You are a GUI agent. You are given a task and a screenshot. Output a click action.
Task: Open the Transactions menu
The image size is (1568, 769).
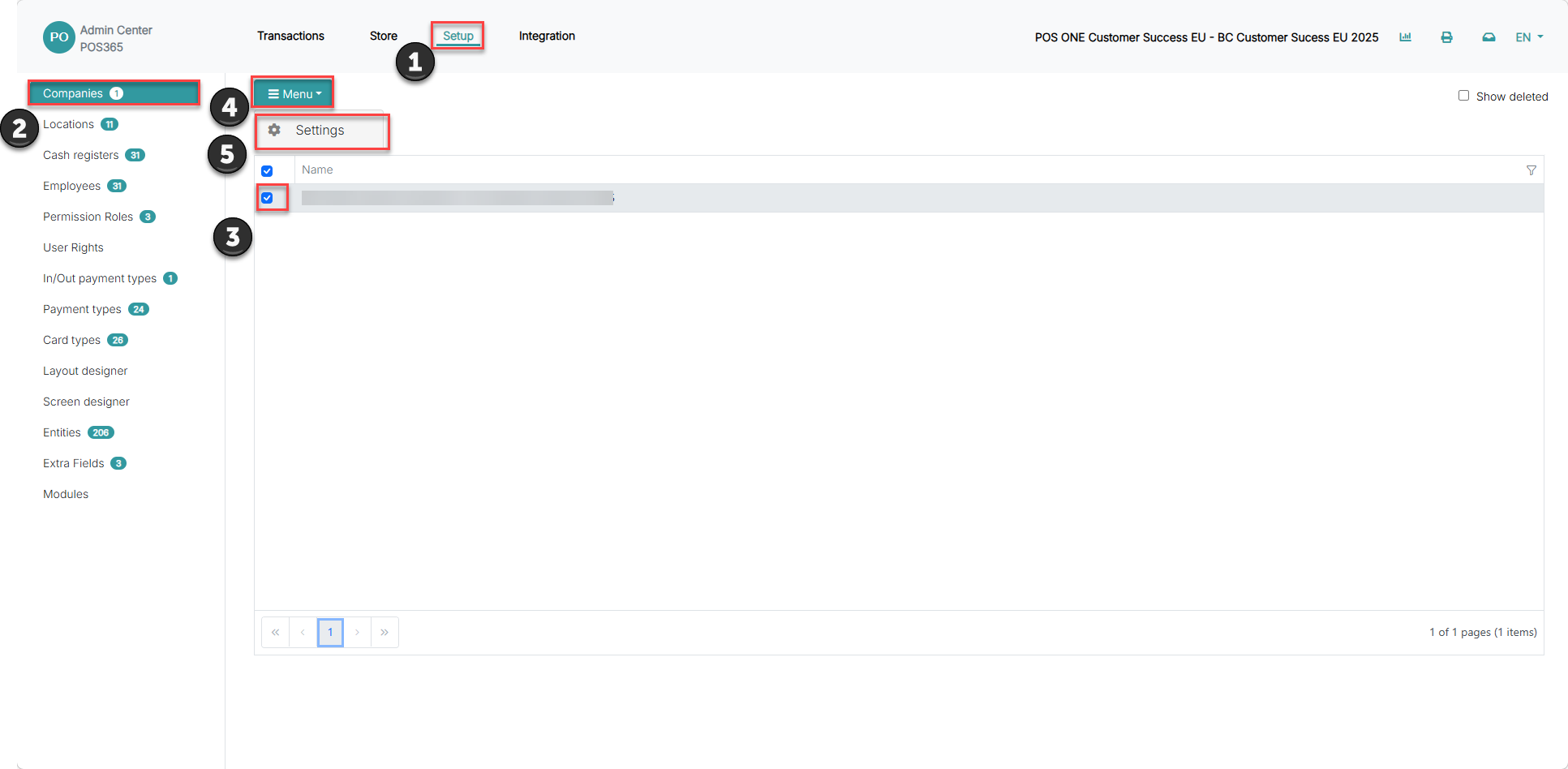click(x=290, y=36)
